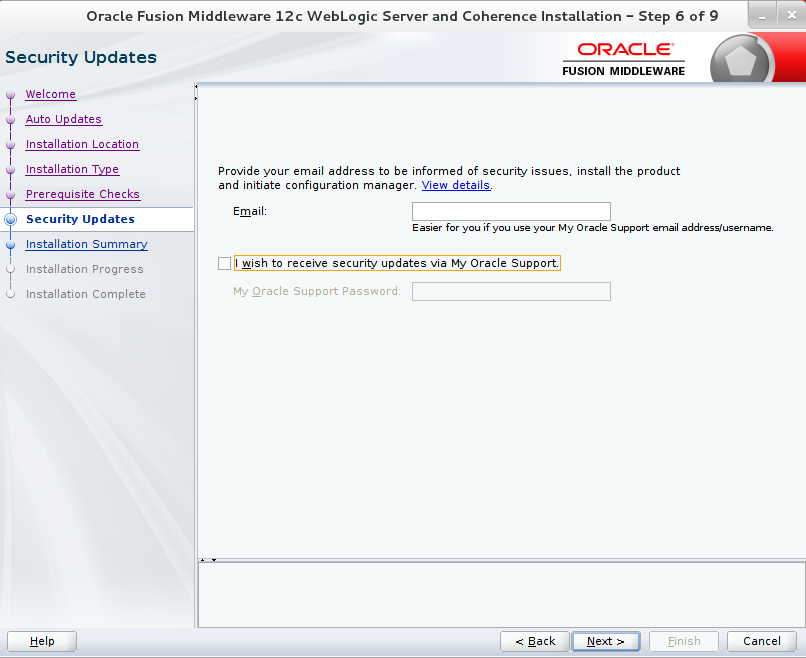Open Help for the installer
This screenshot has width=806, height=658.
tap(41, 641)
